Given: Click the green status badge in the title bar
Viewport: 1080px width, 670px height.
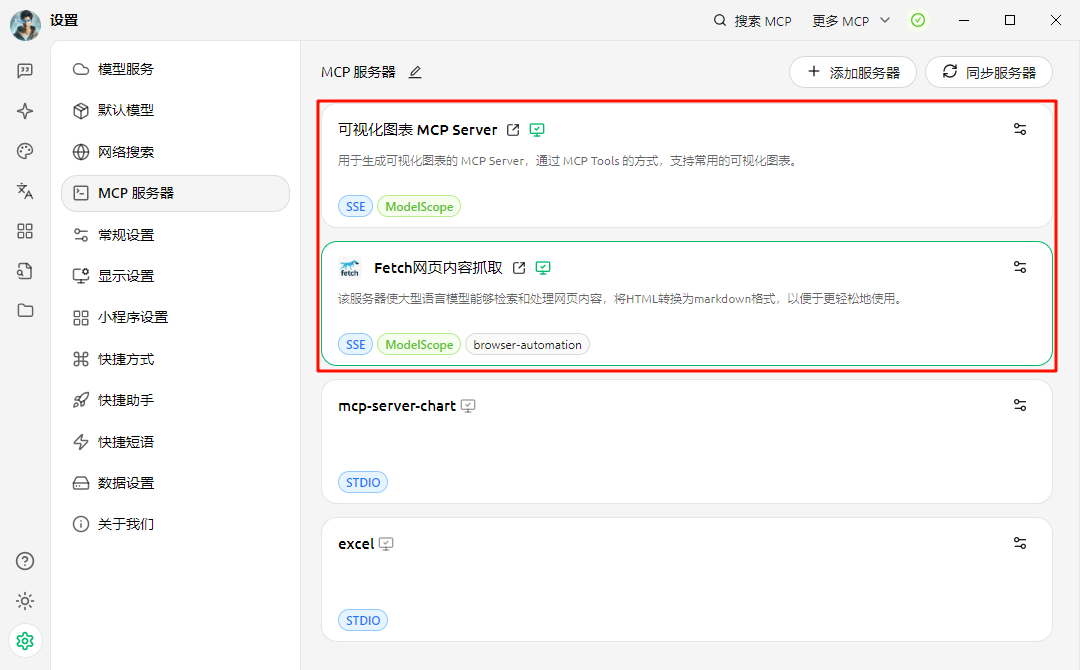Looking at the screenshot, I should (918, 20).
